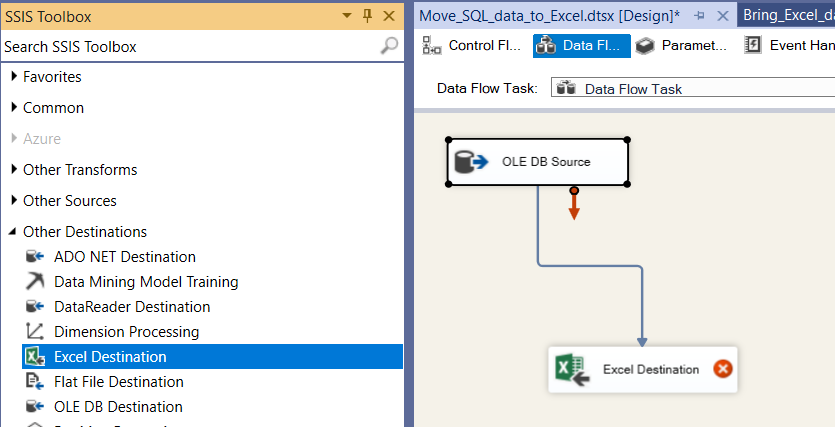
Task: Open the Parameters tab
Action: [x=682, y=45]
